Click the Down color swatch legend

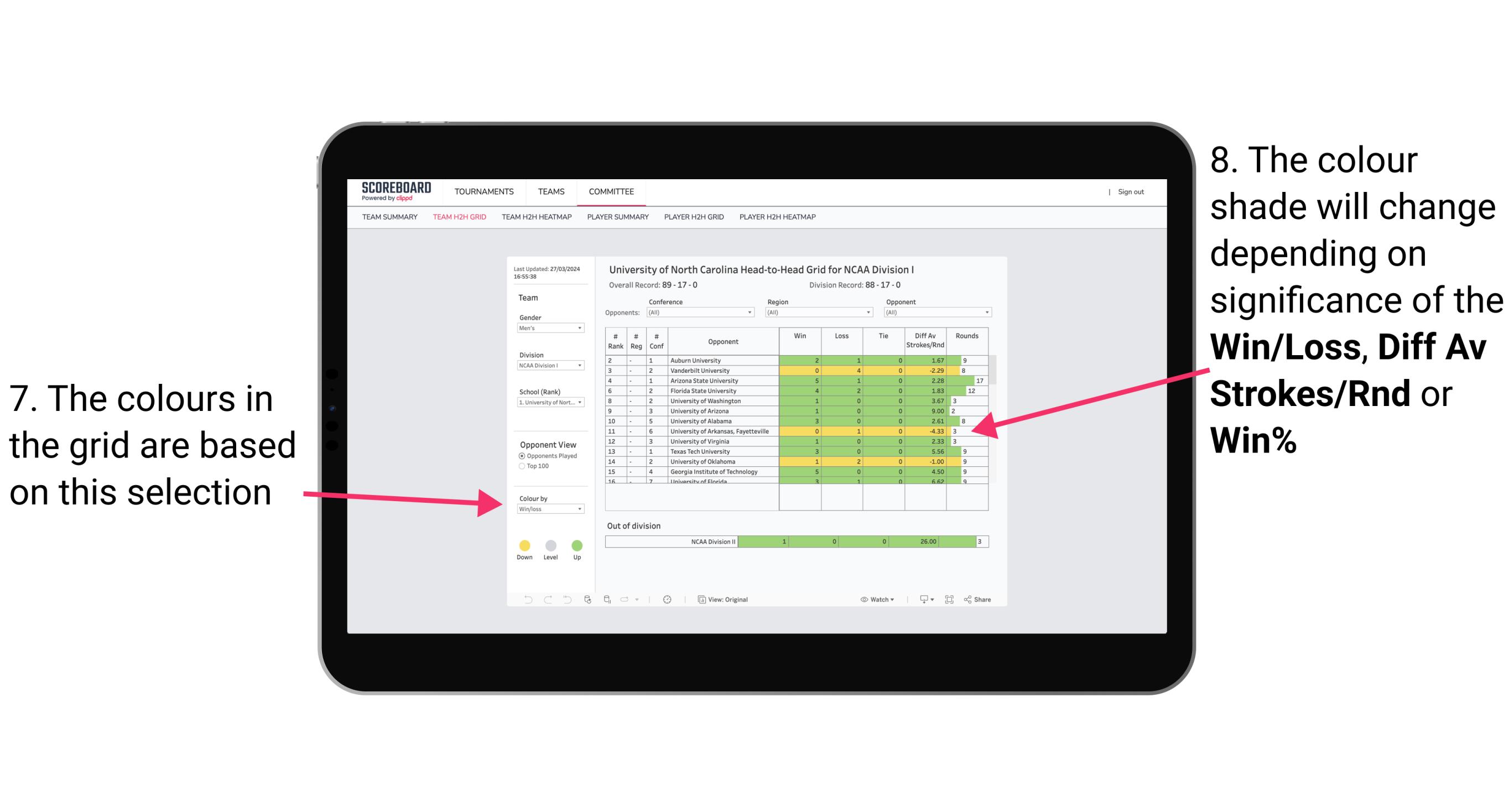[525, 545]
